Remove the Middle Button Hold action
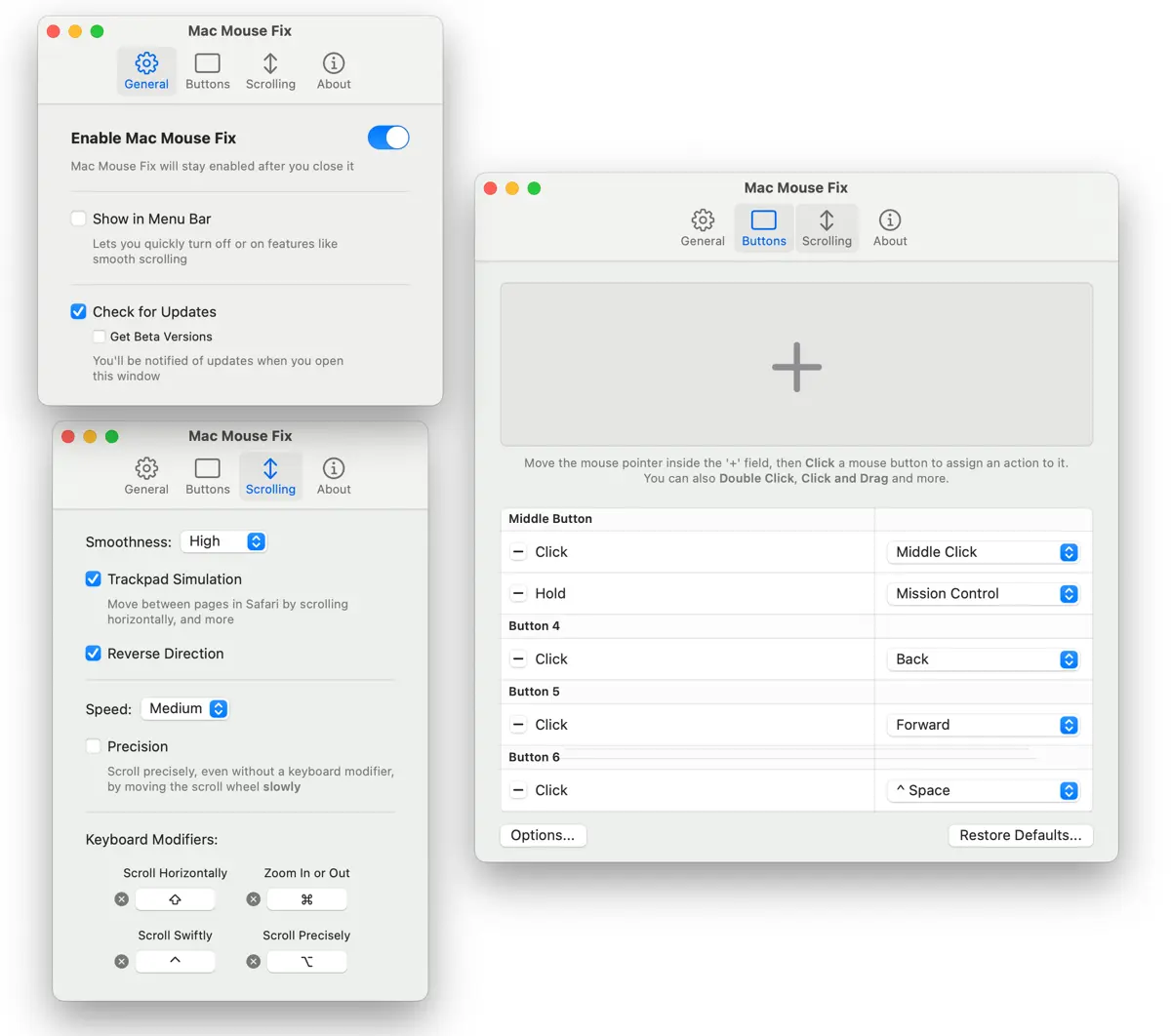Viewport: 1171px width, 1036px height. (x=518, y=593)
